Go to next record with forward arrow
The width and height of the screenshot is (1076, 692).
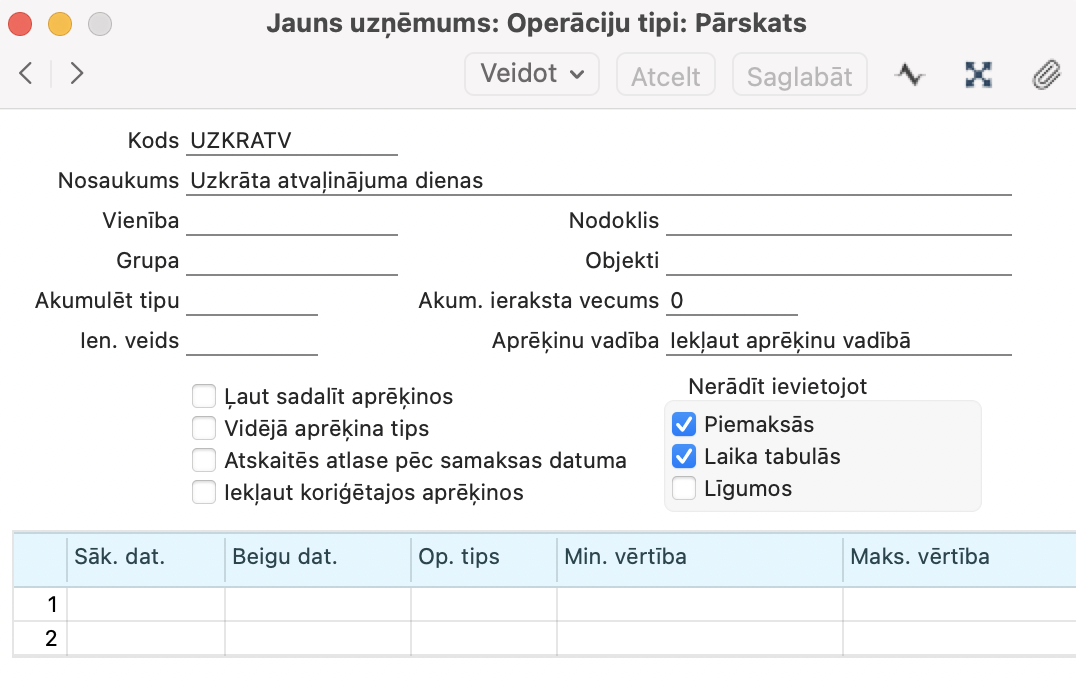[76, 73]
